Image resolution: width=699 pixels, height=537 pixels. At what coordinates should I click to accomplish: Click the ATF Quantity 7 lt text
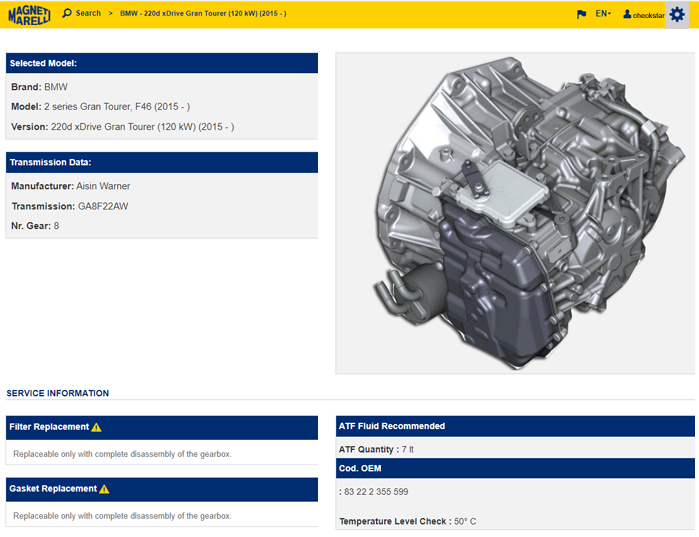point(376,449)
